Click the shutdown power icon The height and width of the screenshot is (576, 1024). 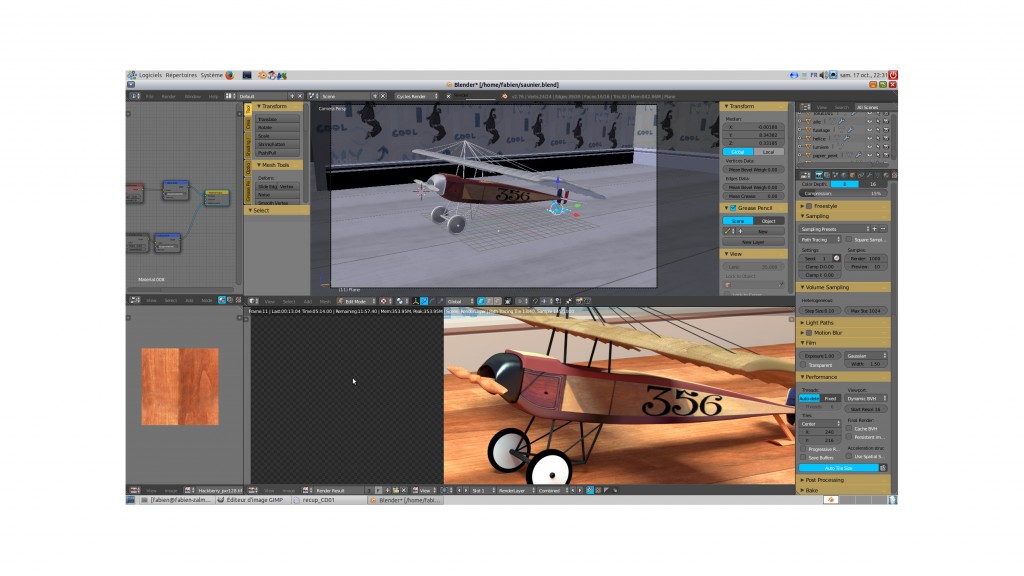[892, 75]
